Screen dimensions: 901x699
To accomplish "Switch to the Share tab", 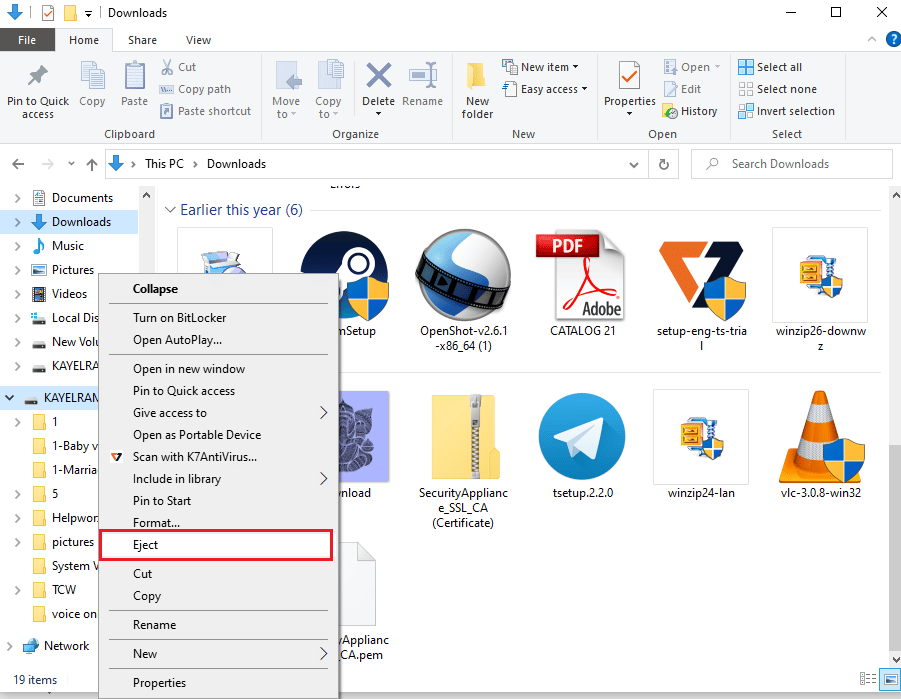I will point(143,40).
